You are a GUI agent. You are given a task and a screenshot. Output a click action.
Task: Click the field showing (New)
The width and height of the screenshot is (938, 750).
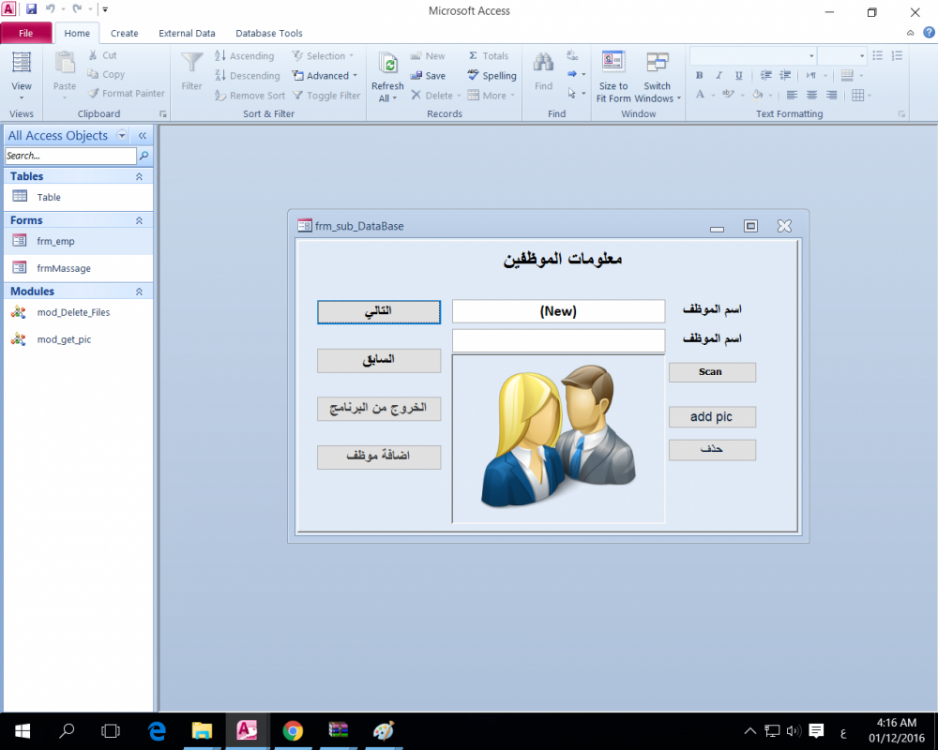click(x=558, y=311)
